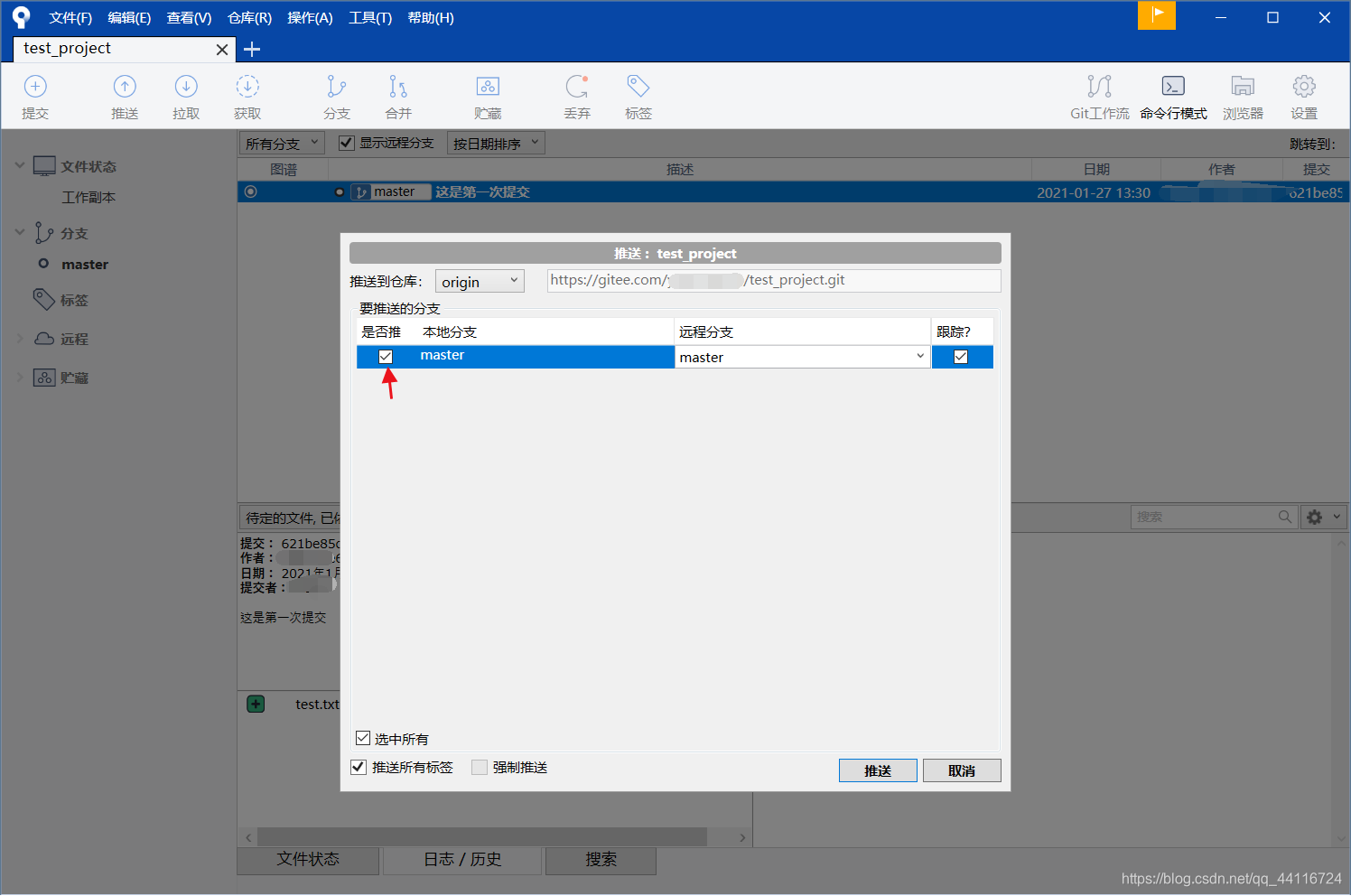Click the search magnifier icon
This screenshot has width=1351, height=896.
point(1284,517)
